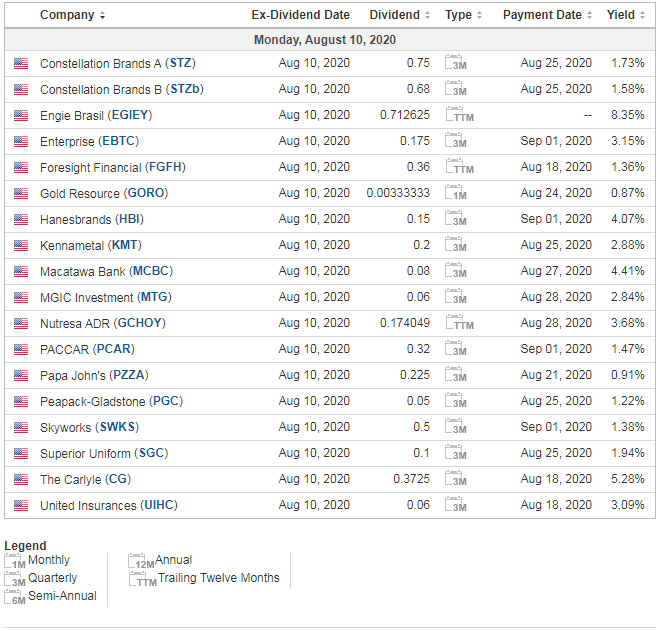This screenshot has height=630, width=659.
Task: Click the Annual 12M legend icon
Action: point(141,561)
